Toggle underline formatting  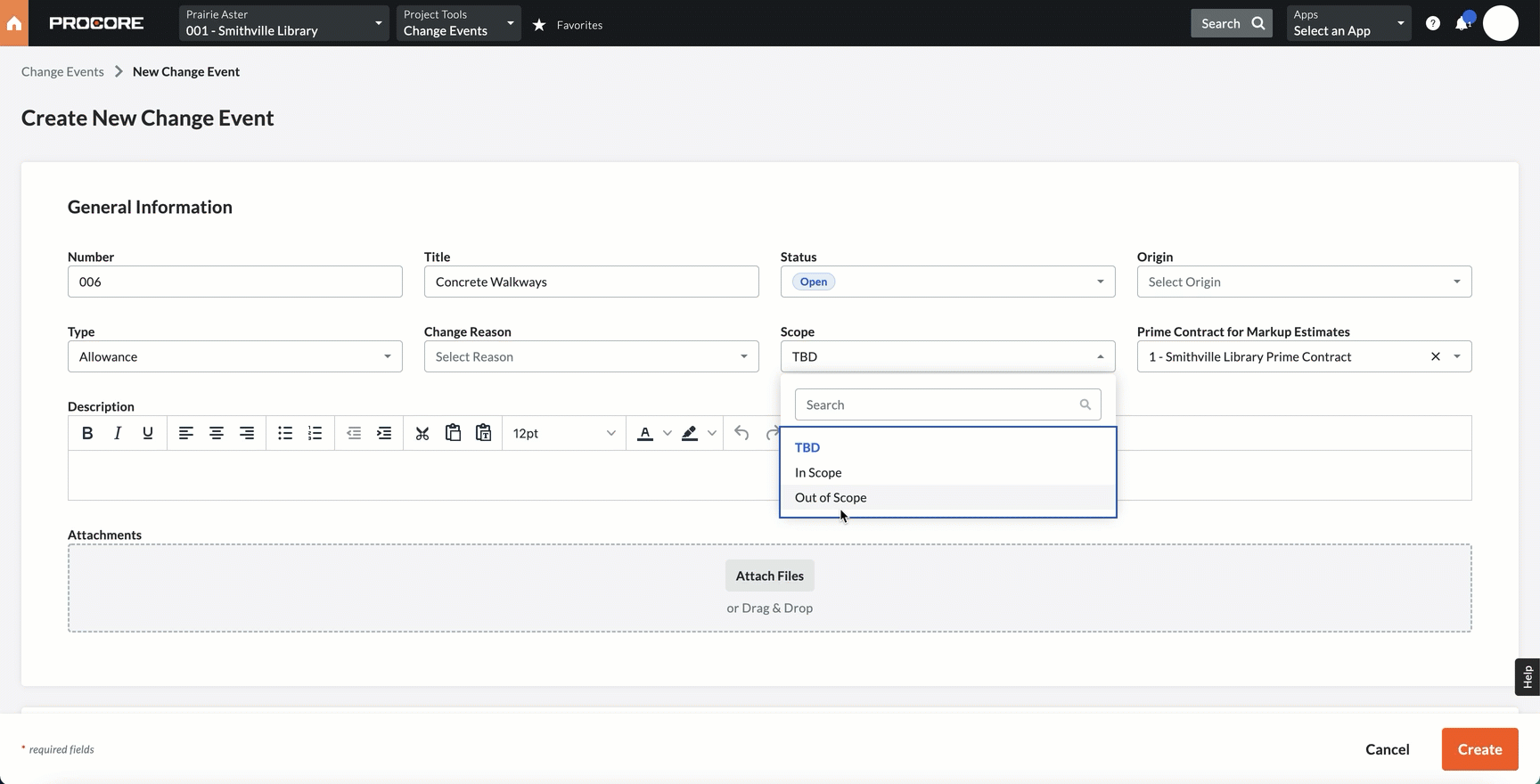148,433
